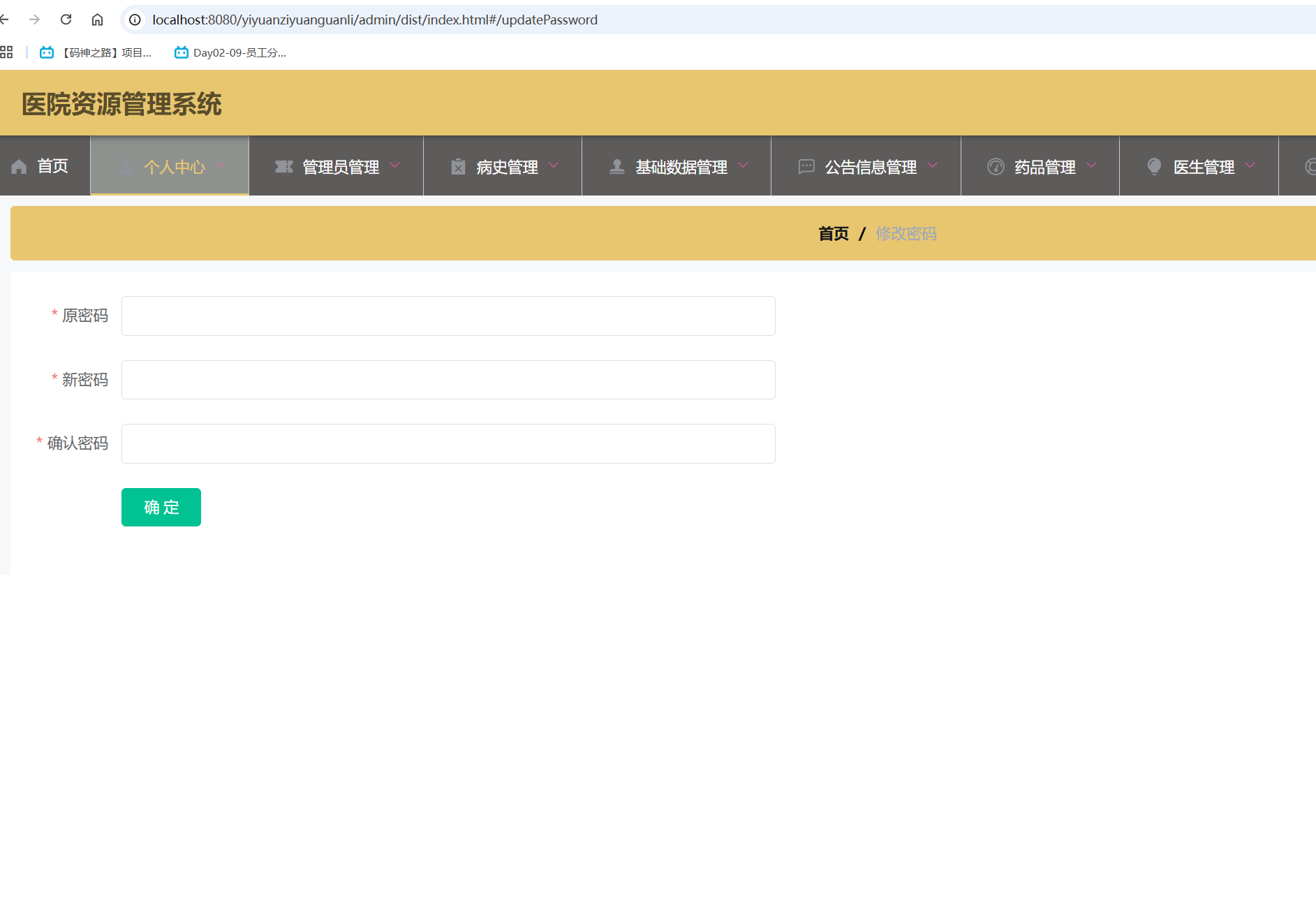Viewport: 1316px width, 900px height.
Task: Click the 首页 breadcrumb link
Action: click(833, 234)
